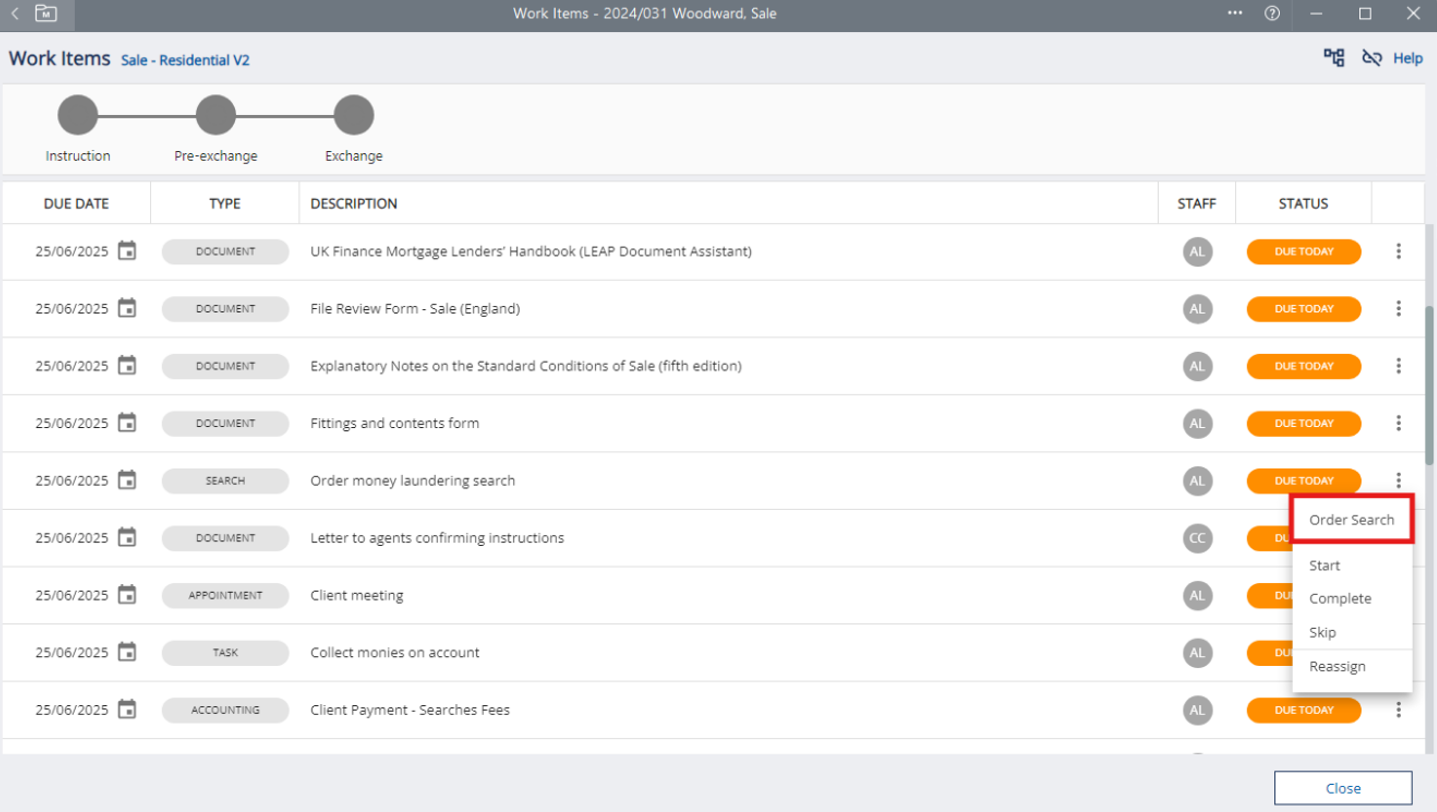The image size is (1437, 812).
Task: Click the Close button
Action: [x=1342, y=788]
